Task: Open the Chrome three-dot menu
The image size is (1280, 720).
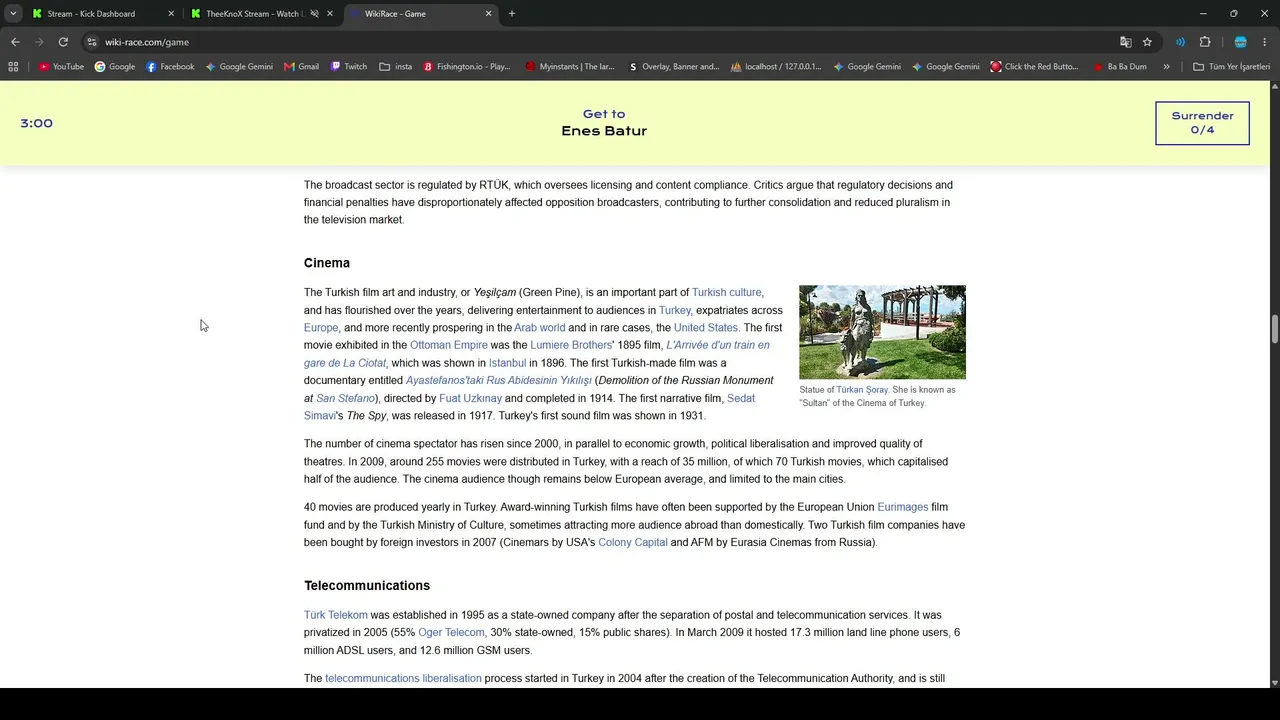Action: [x=1265, y=42]
